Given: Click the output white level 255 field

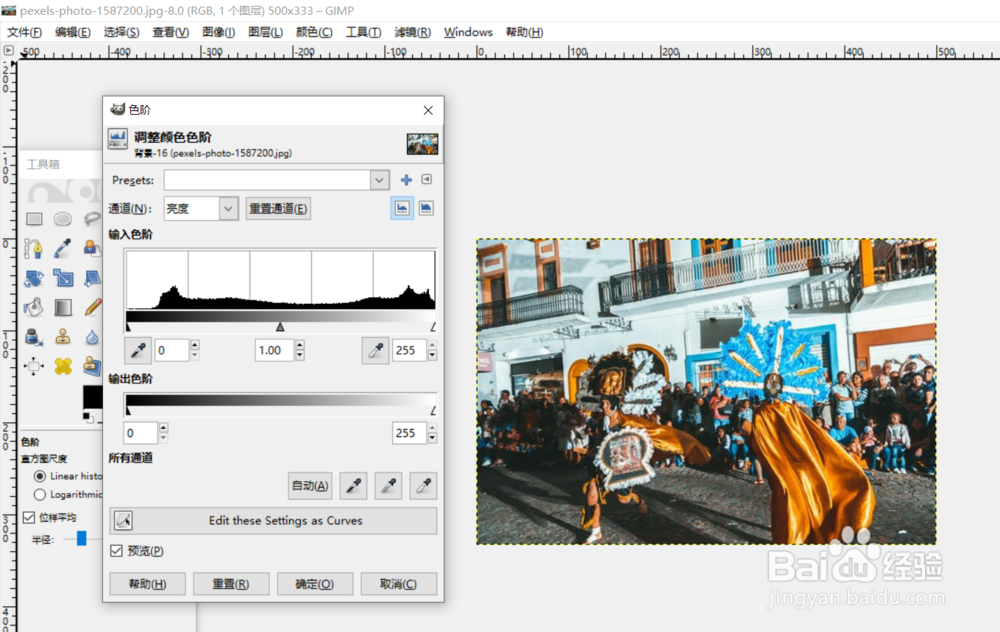Looking at the screenshot, I should tap(409, 433).
